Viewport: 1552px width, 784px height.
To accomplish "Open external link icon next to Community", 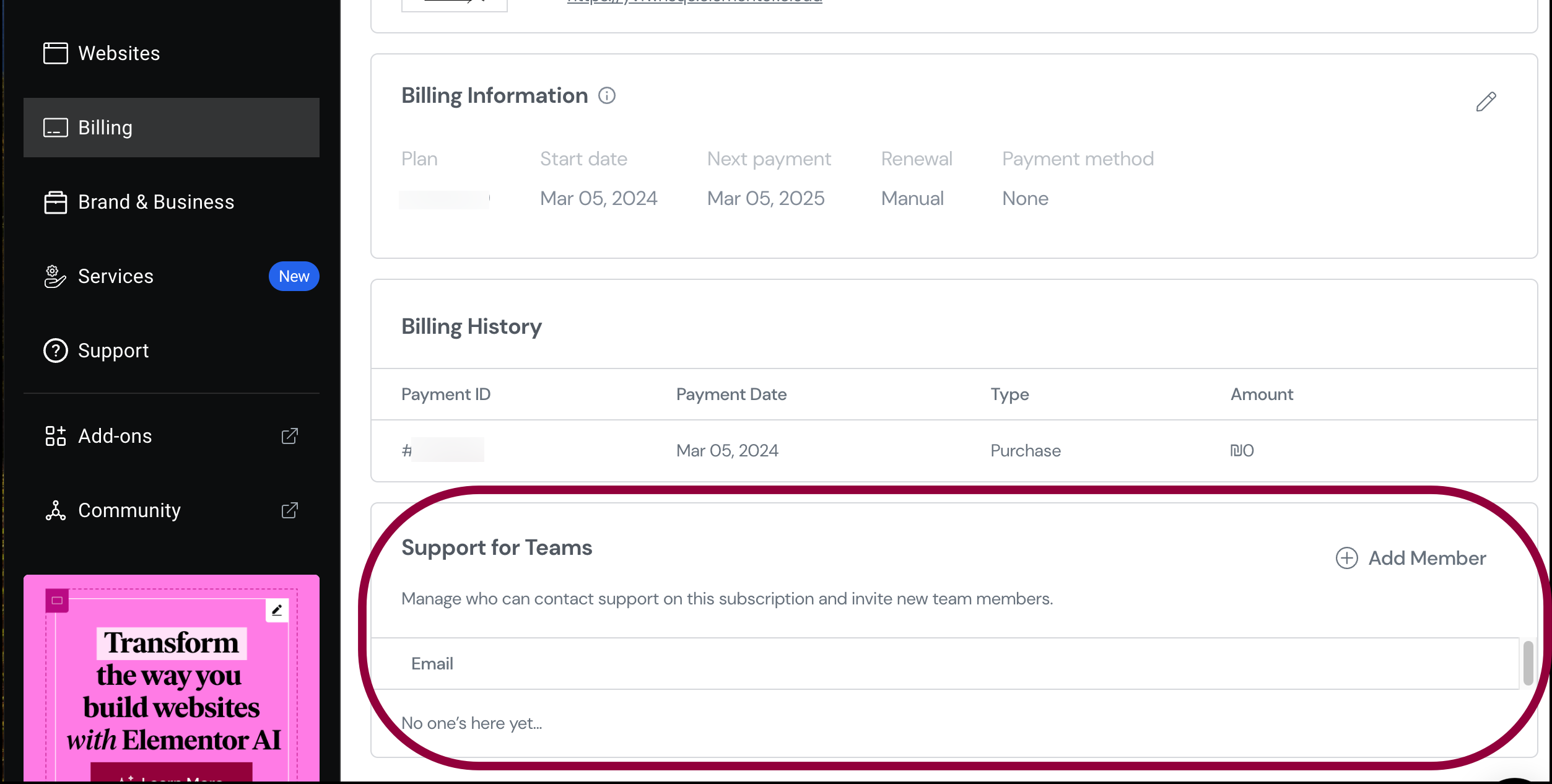I will 289,510.
